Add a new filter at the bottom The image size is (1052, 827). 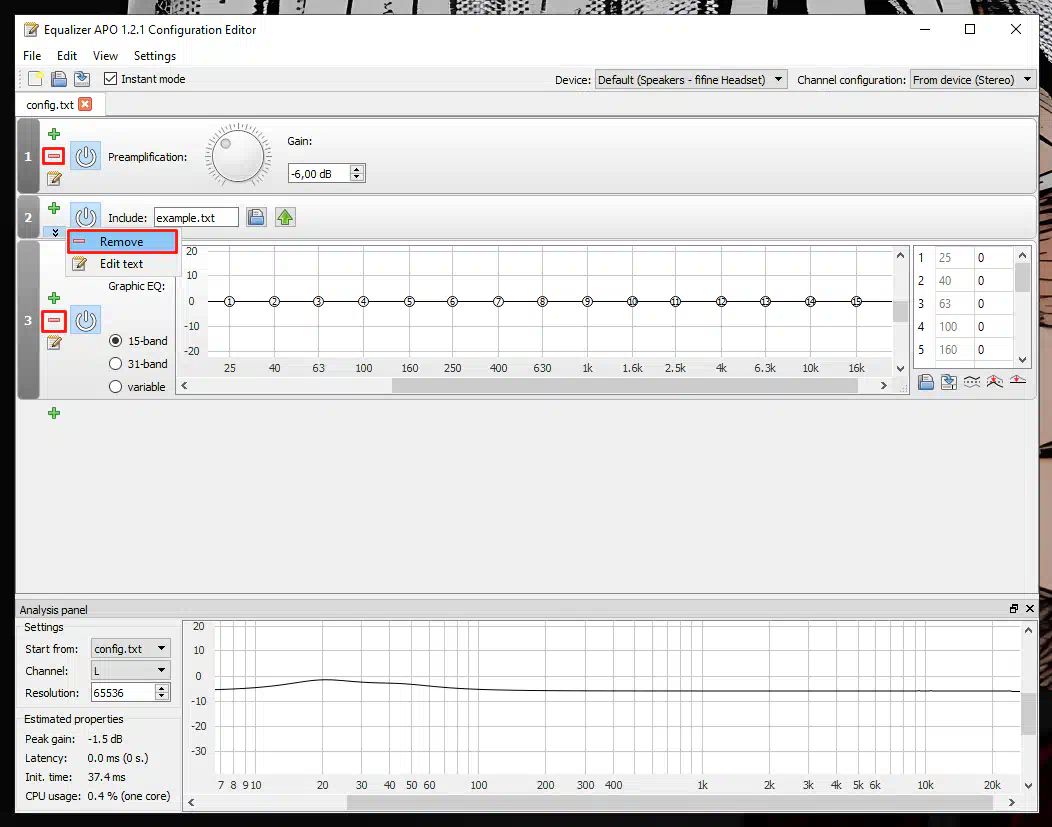54,413
